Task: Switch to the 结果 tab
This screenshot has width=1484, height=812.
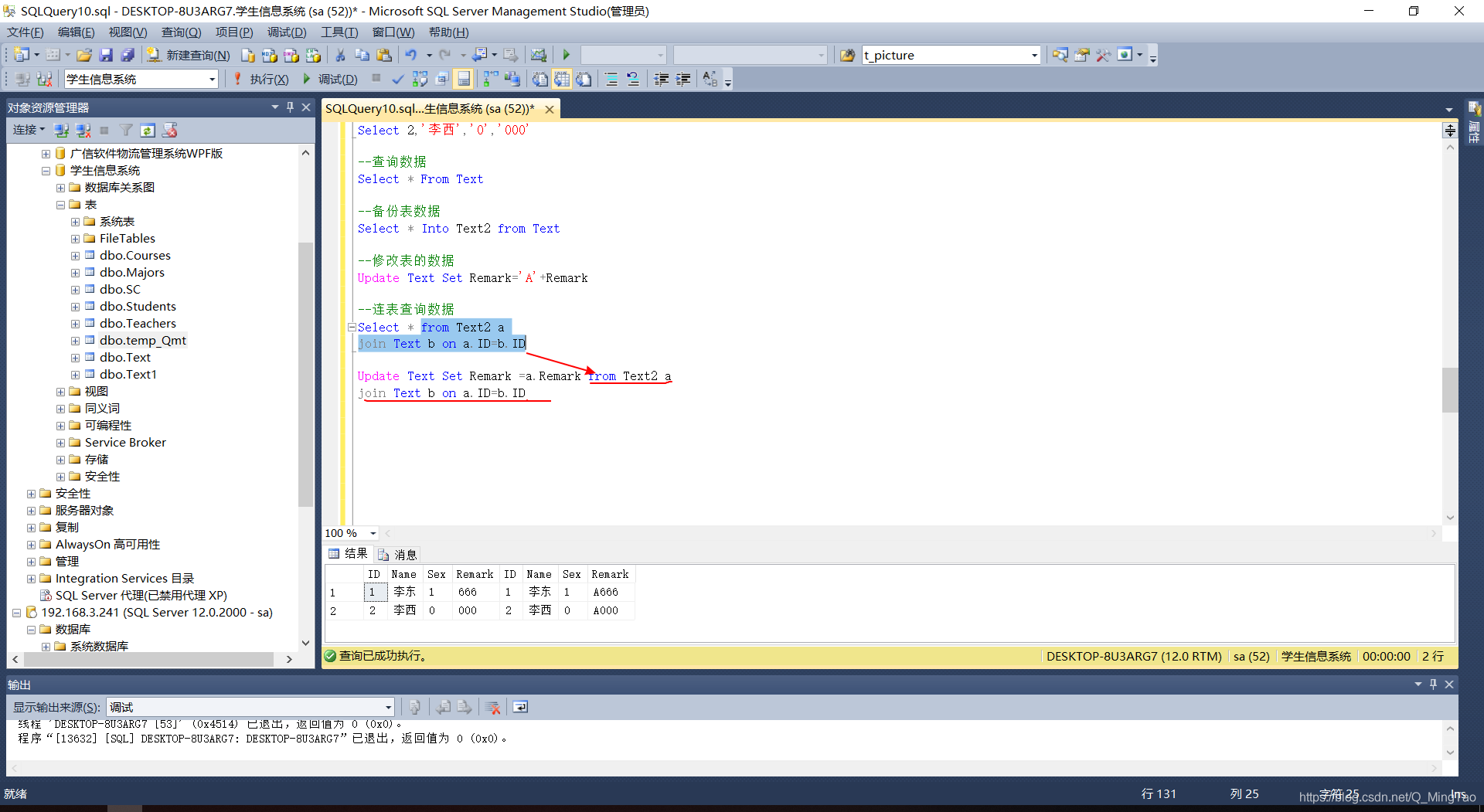Action: [x=348, y=554]
